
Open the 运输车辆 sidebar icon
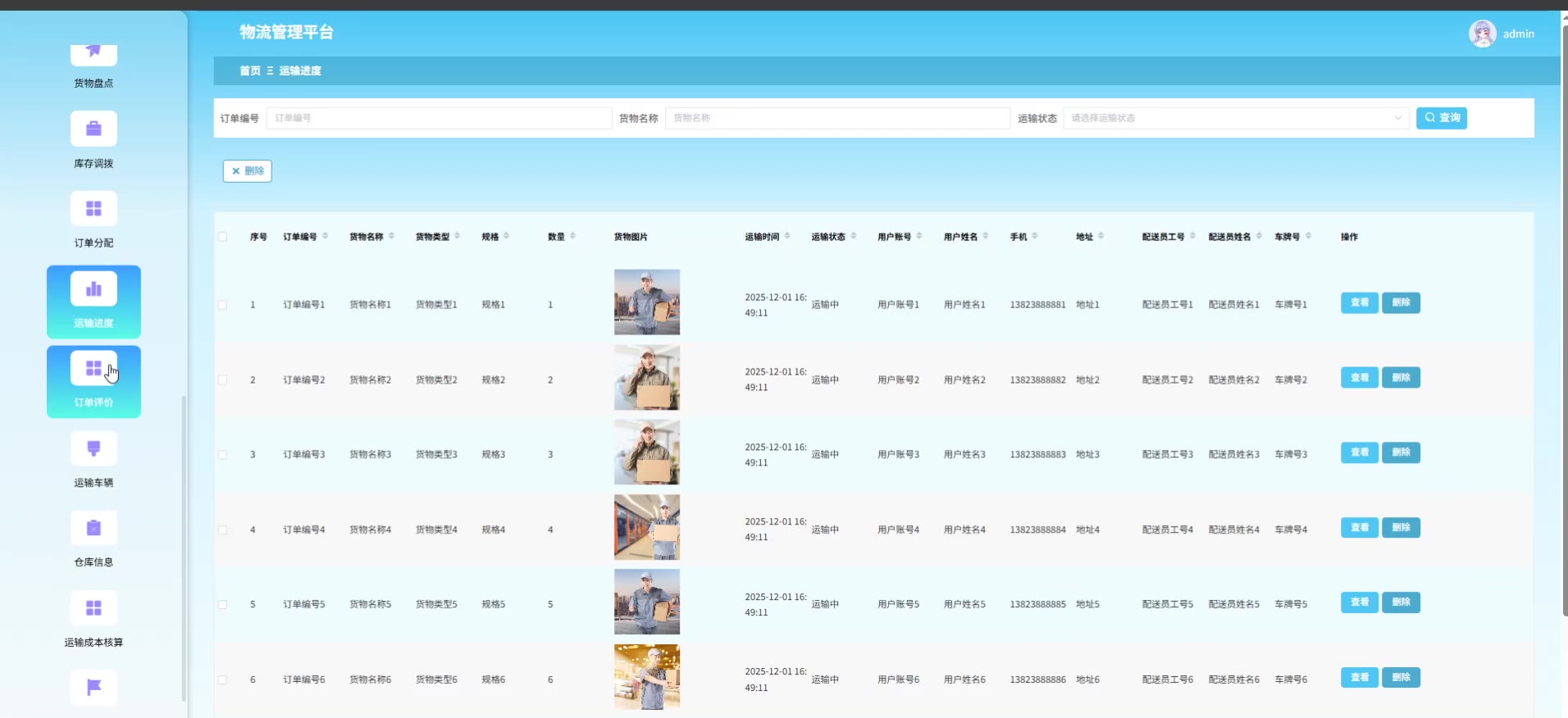(x=93, y=448)
